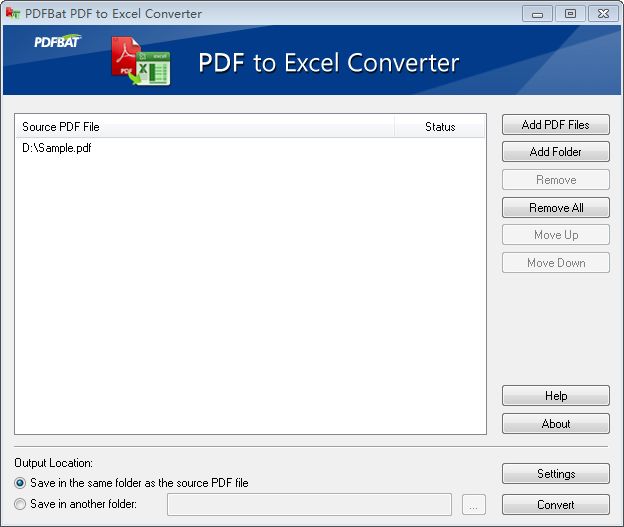Screen dimensions: 624x527
Task: Click the Add PDF Files button
Action: point(556,125)
